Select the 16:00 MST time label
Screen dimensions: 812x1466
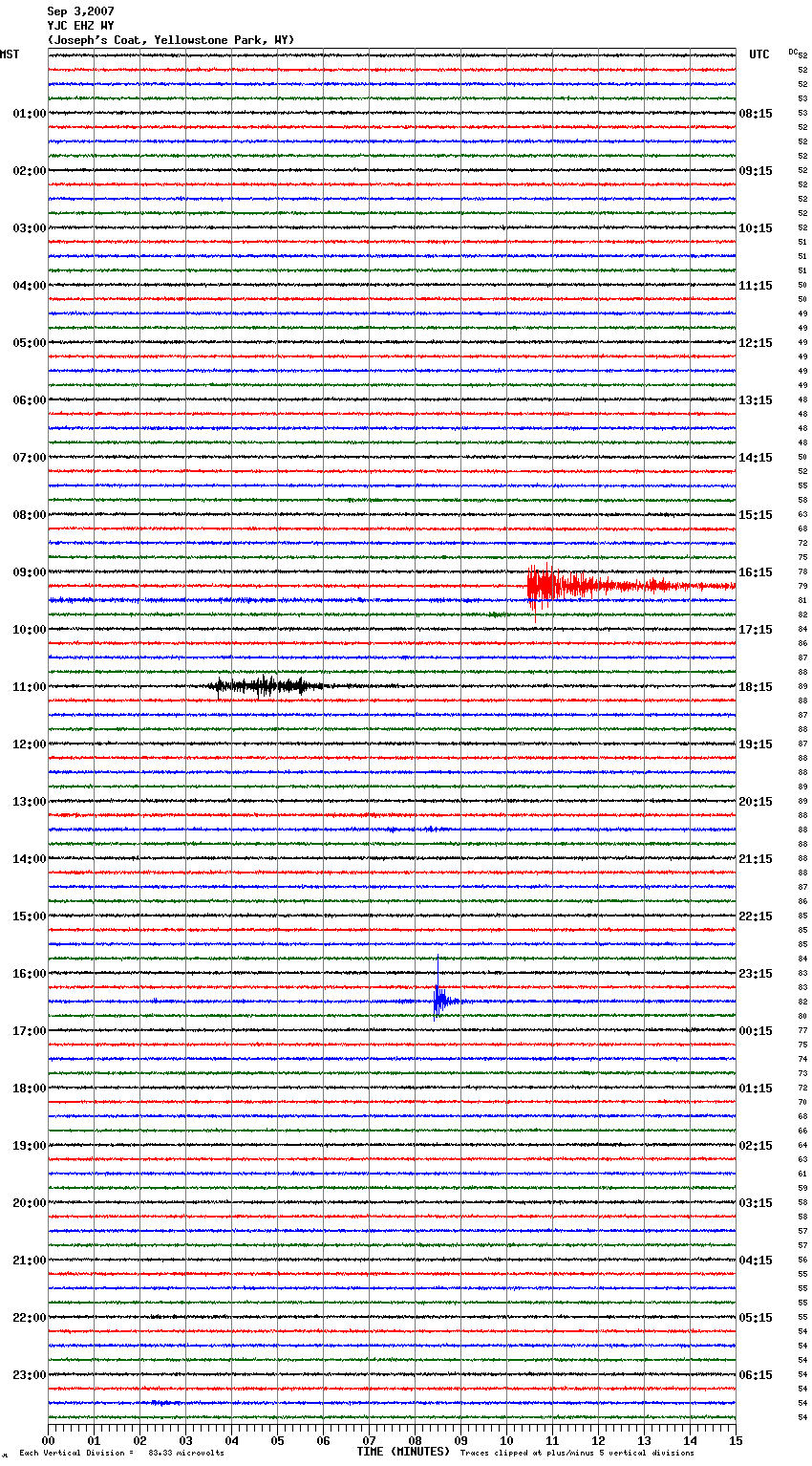click(x=30, y=974)
